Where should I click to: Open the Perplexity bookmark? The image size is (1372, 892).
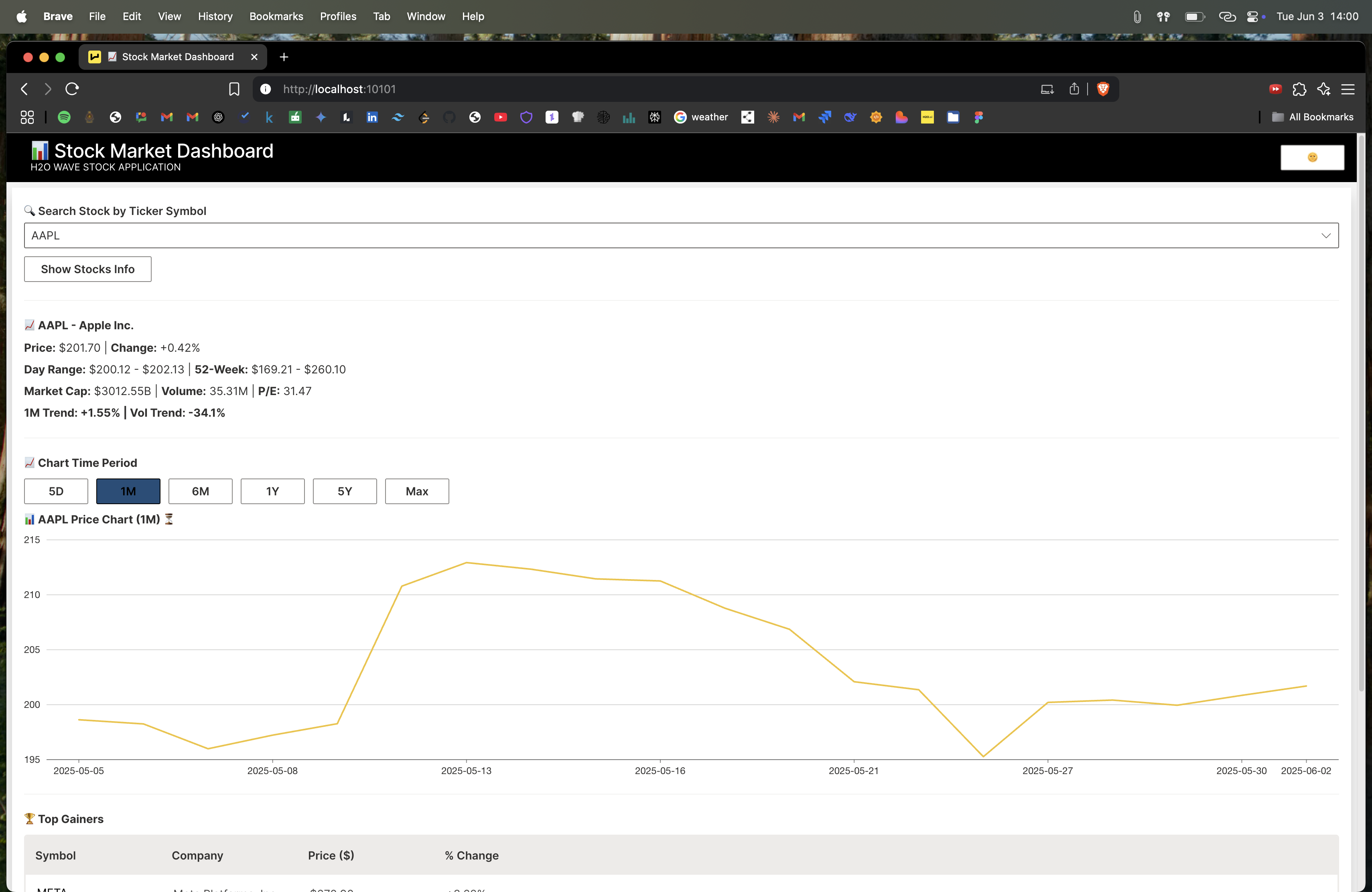click(654, 117)
